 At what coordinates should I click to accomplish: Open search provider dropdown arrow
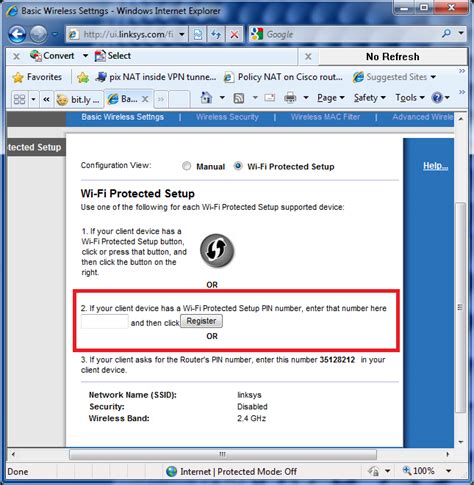tap(461, 33)
